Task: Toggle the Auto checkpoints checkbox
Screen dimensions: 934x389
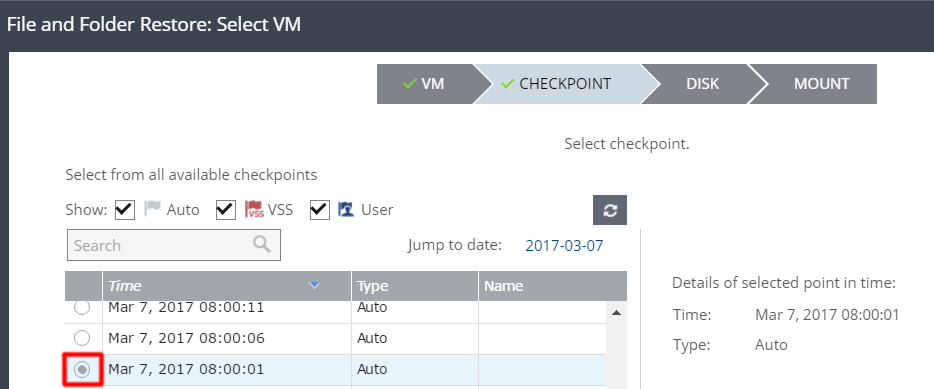Action: (x=124, y=210)
